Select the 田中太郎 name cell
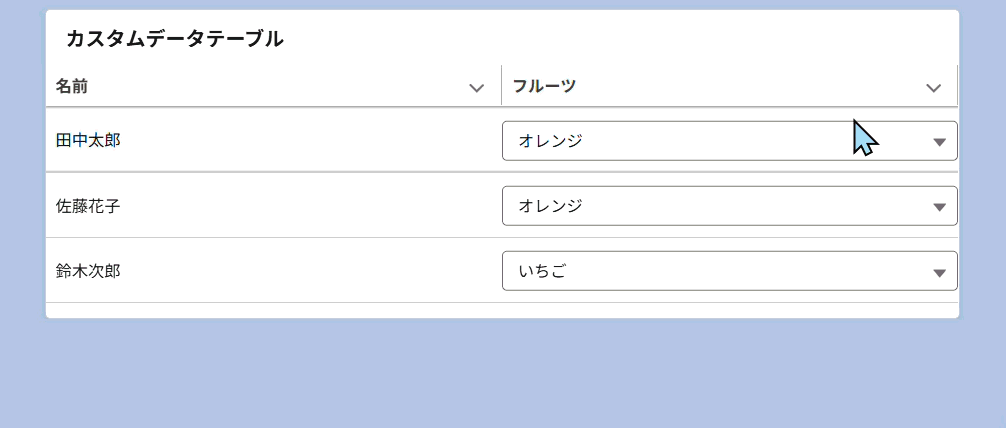Viewport: 1006px width, 428px height. pos(88,141)
